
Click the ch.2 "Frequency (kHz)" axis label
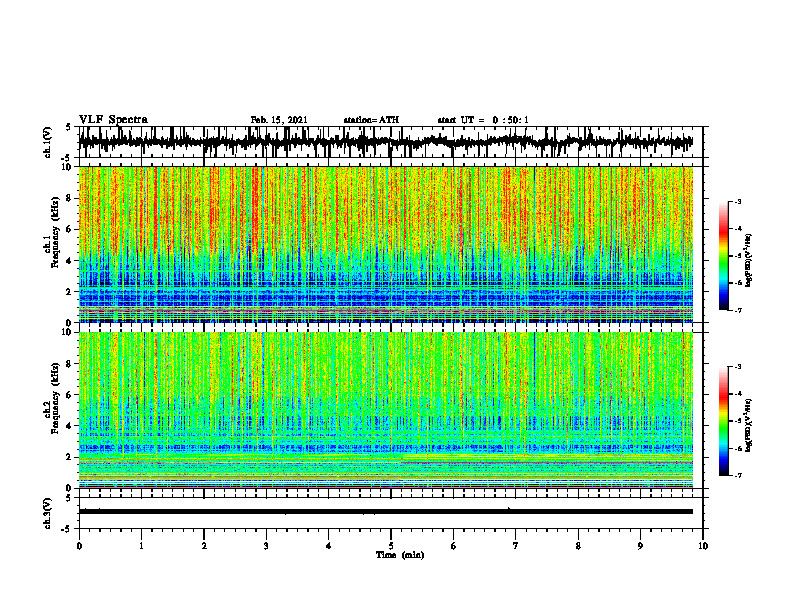click(56, 398)
